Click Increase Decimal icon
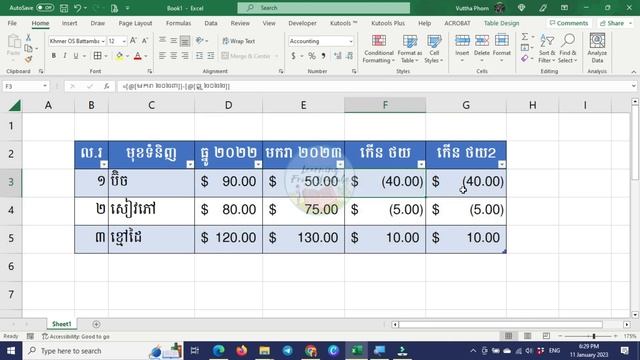The image size is (640, 360). (x=338, y=56)
